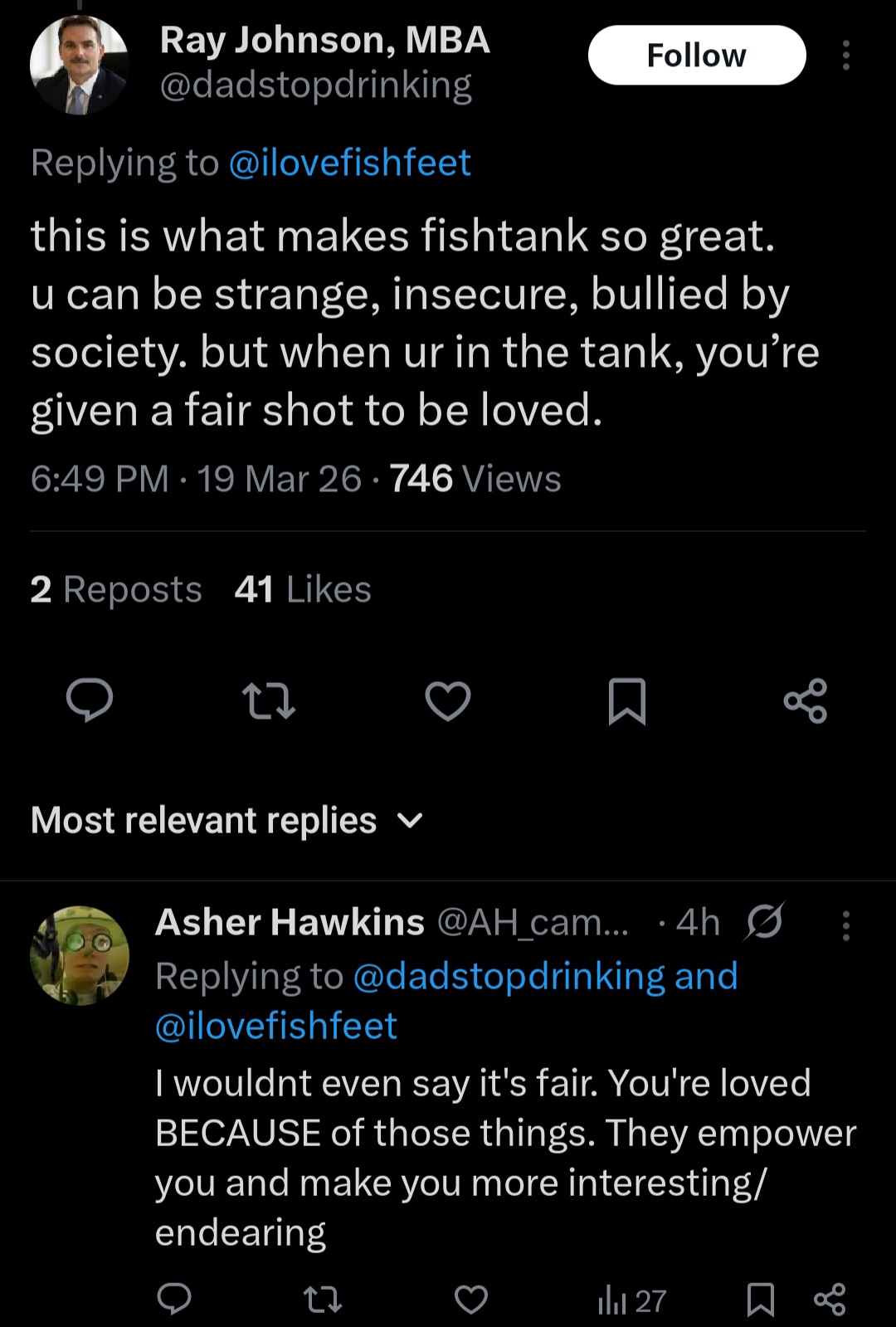View the 2 Reposts list
The height and width of the screenshot is (1327, 896).
[x=116, y=589]
